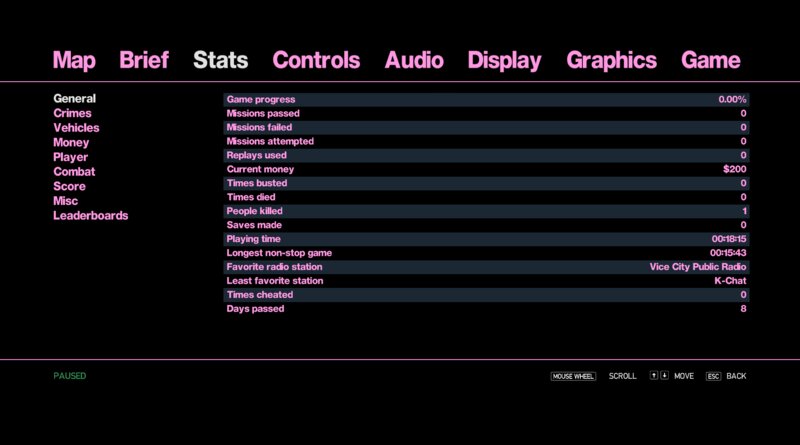Select the Missions failed row
Viewport: 800px width, 445px height.
[486, 127]
